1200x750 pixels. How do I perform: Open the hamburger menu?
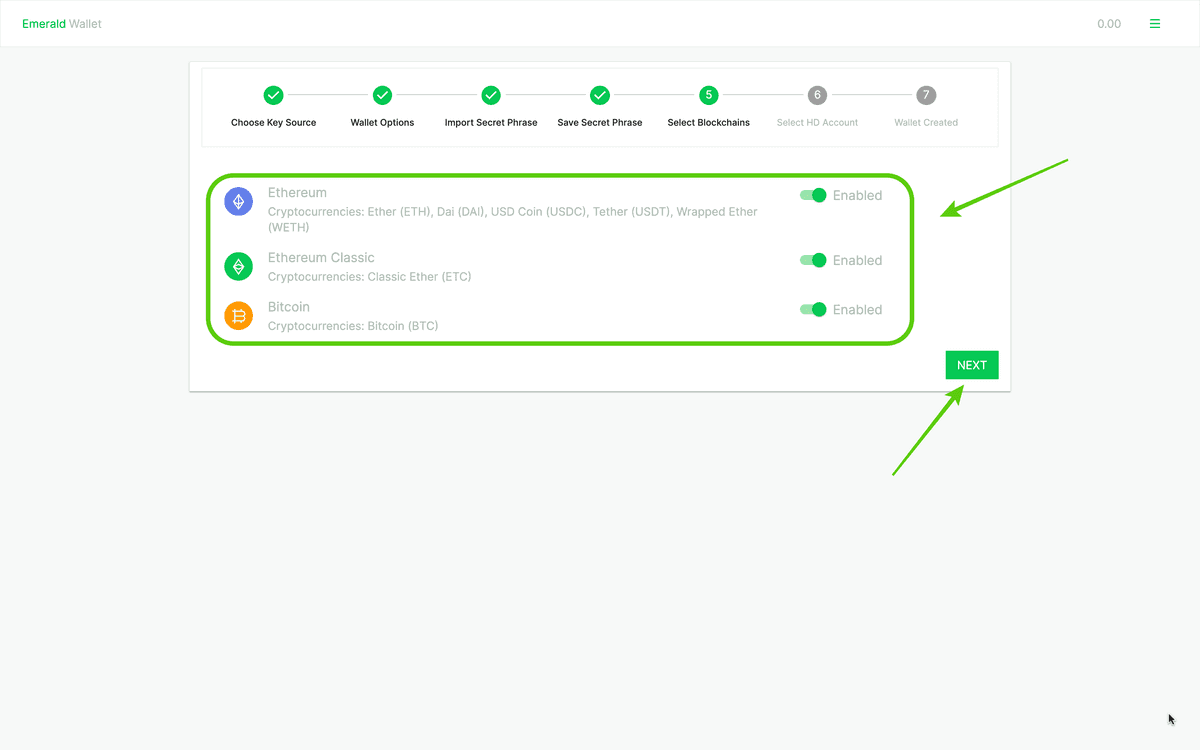[x=1155, y=23]
